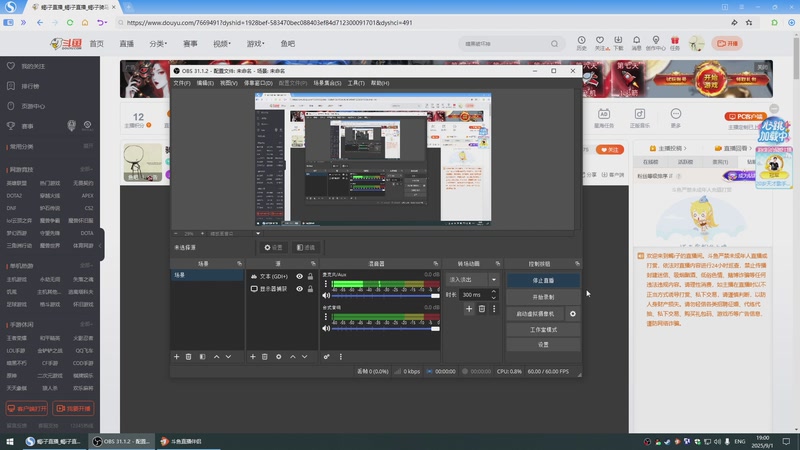The image size is (800, 450).
Task: Toggle lock on 显示器捕获 source
Action: (310, 289)
